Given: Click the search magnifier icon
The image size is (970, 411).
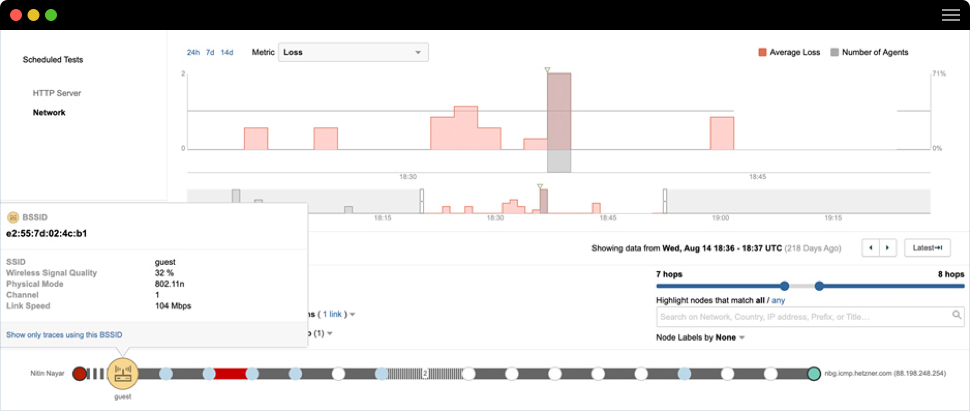Looking at the screenshot, I should [956, 317].
